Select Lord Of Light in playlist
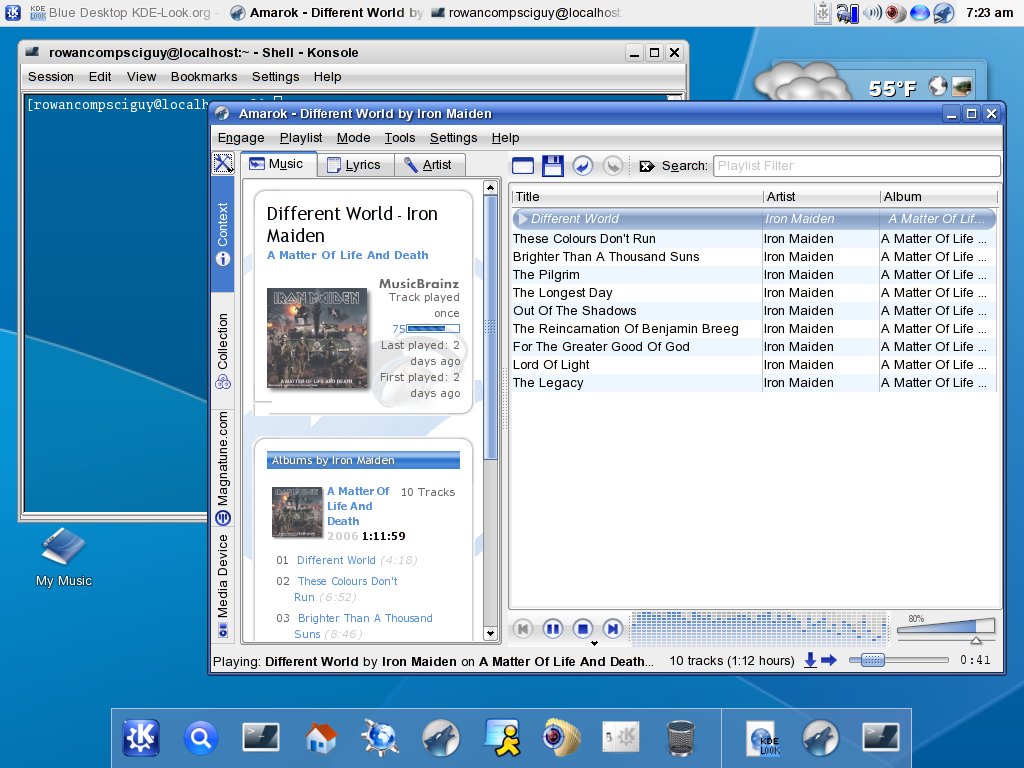1024x768 pixels. (754, 365)
